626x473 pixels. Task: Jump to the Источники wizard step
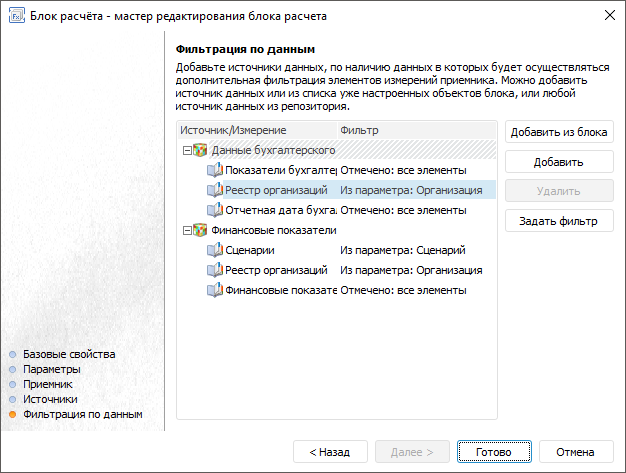50,399
